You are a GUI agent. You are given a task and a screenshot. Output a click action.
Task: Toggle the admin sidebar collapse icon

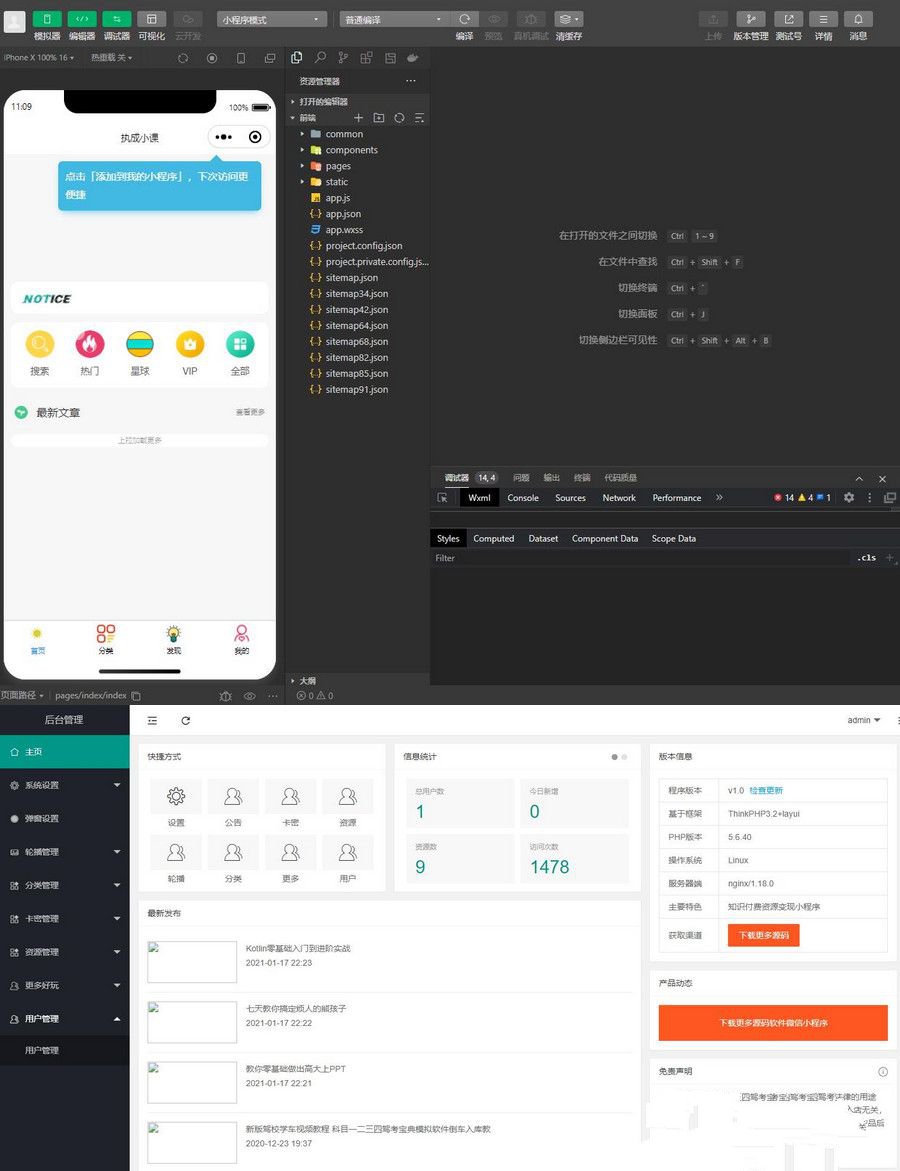[x=152, y=720]
